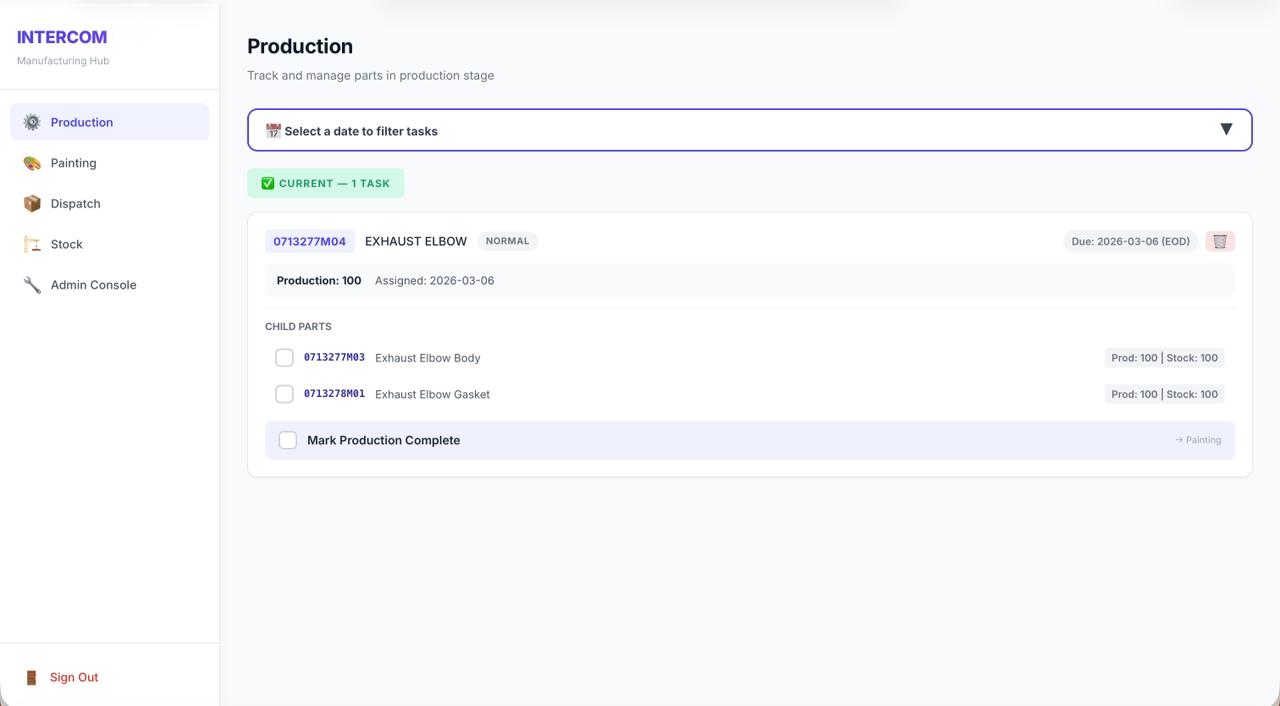Screen dimensions: 1280x706
Task: Click the part number 0713277M04 badge
Action: [x=310, y=241]
